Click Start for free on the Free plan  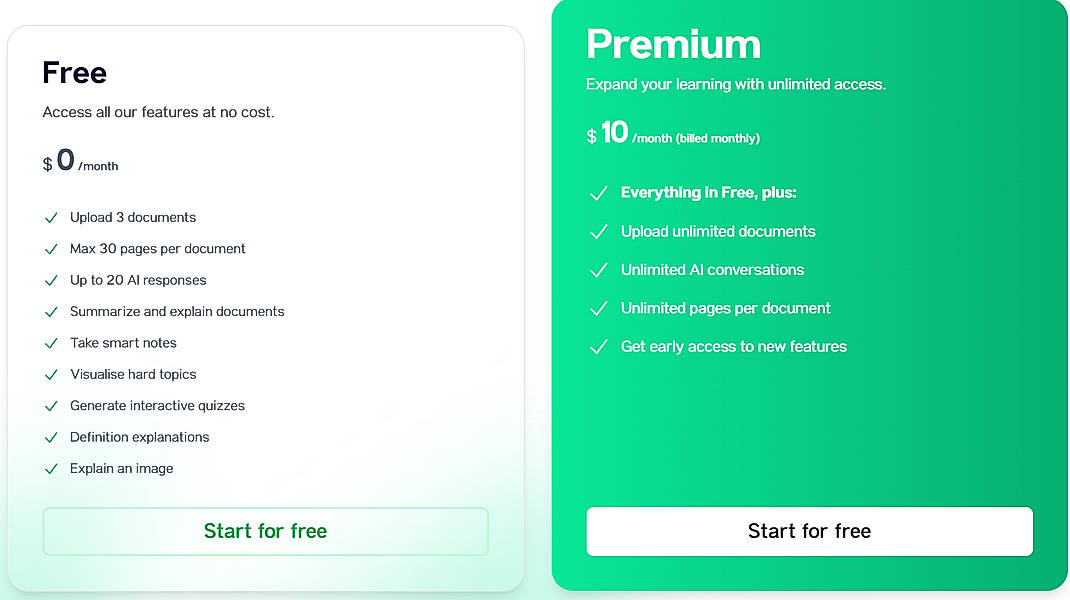[x=264, y=531]
